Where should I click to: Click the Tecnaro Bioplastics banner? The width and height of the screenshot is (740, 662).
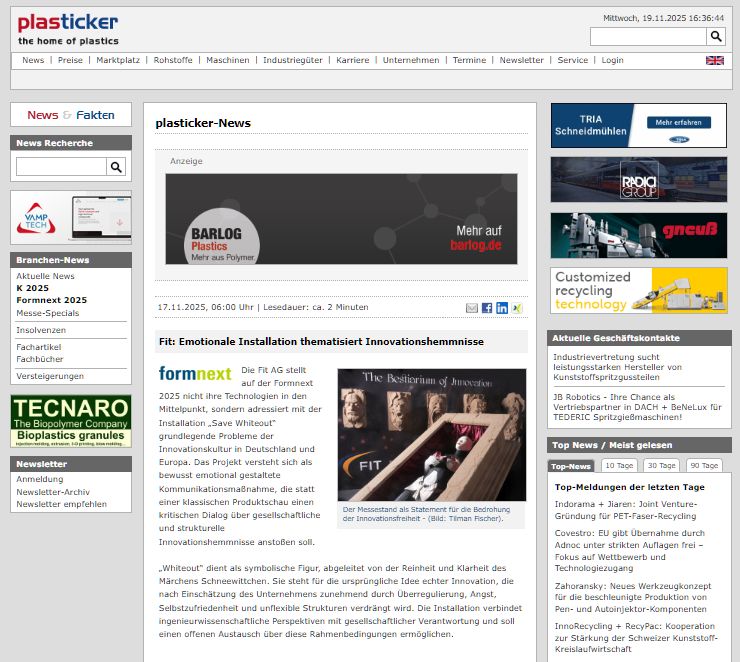(71, 421)
